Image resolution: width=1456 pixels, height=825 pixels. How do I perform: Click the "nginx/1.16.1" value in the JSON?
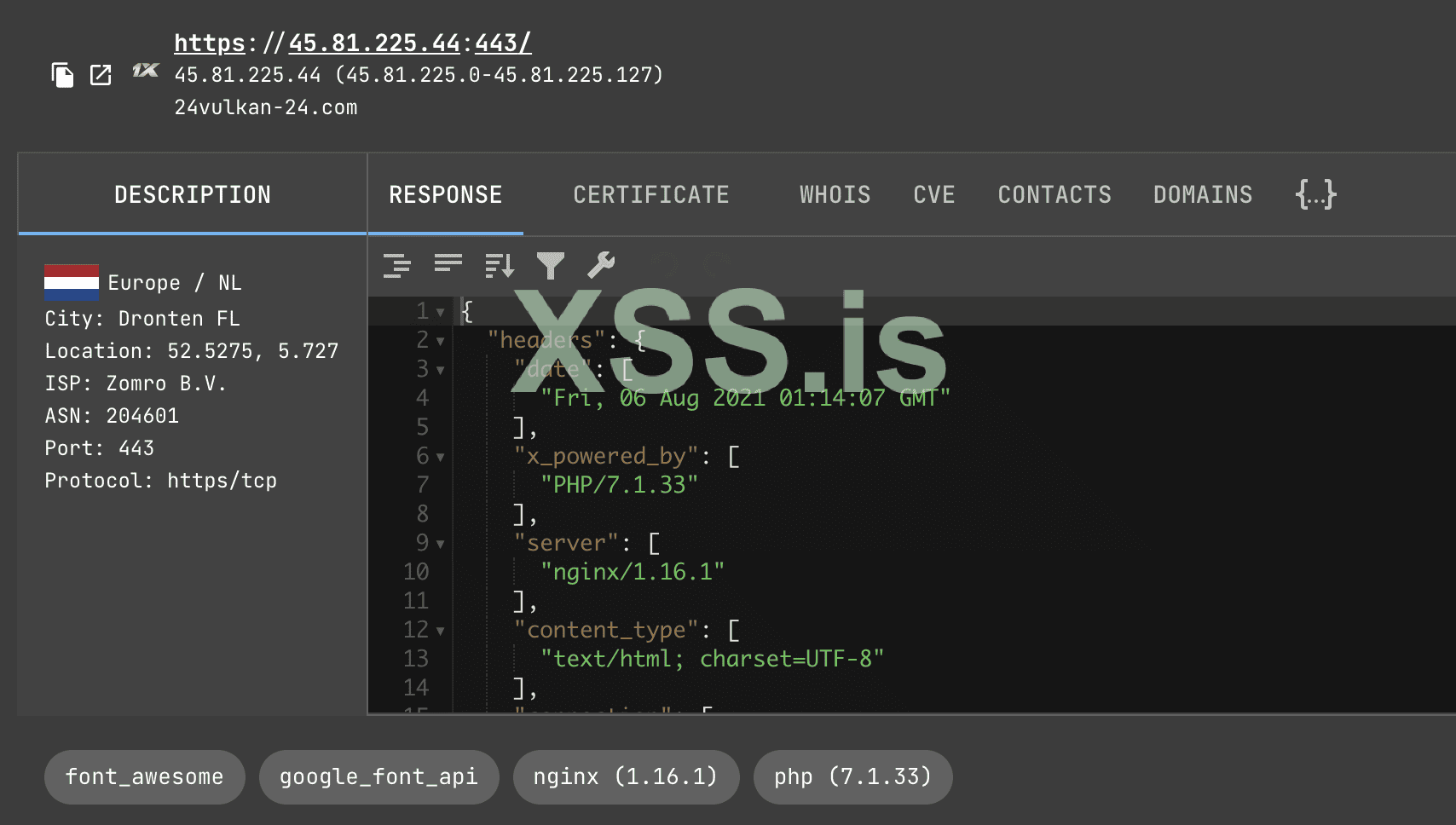click(633, 572)
